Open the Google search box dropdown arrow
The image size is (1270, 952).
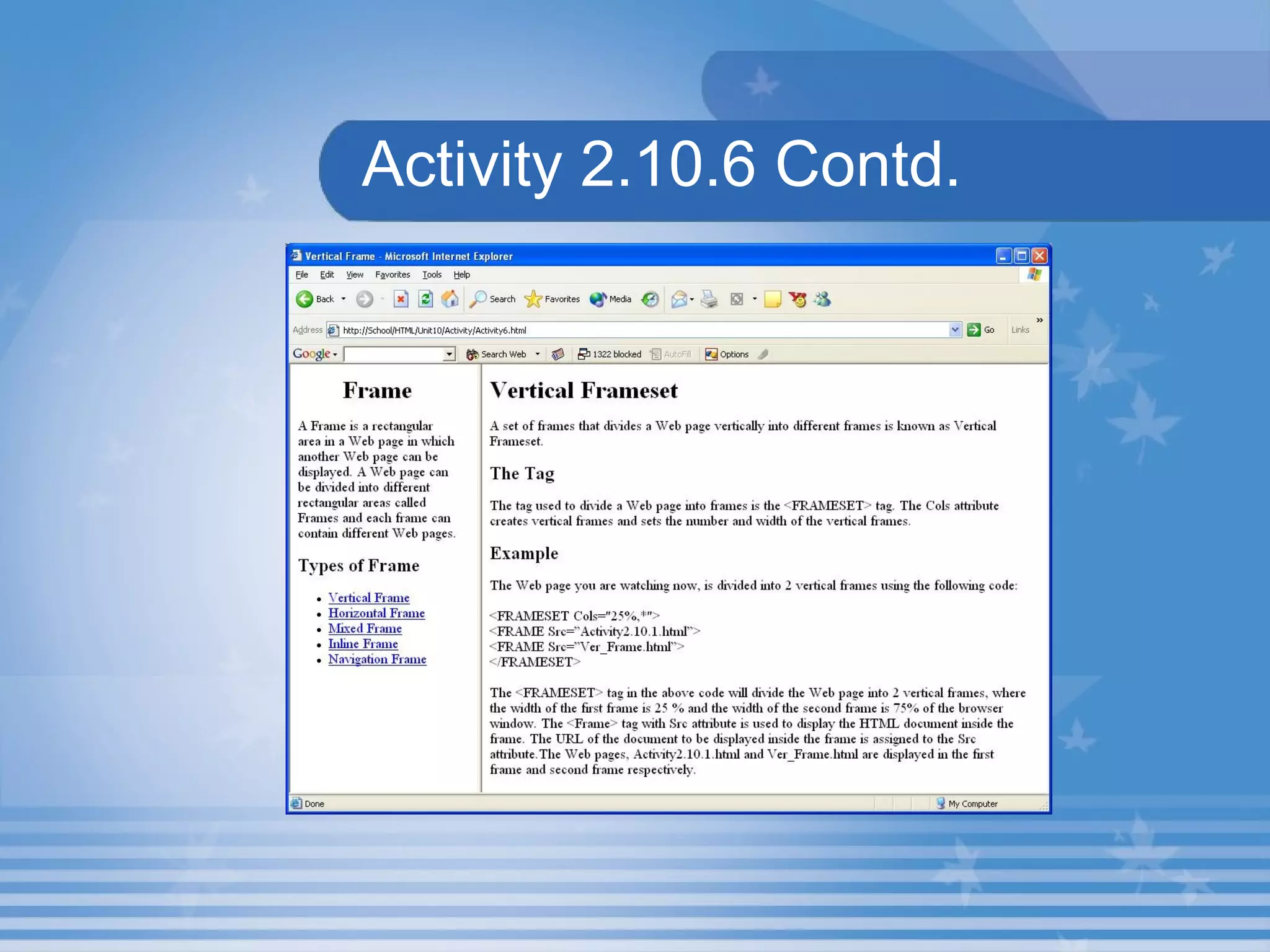pyautogui.click(x=450, y=354)
